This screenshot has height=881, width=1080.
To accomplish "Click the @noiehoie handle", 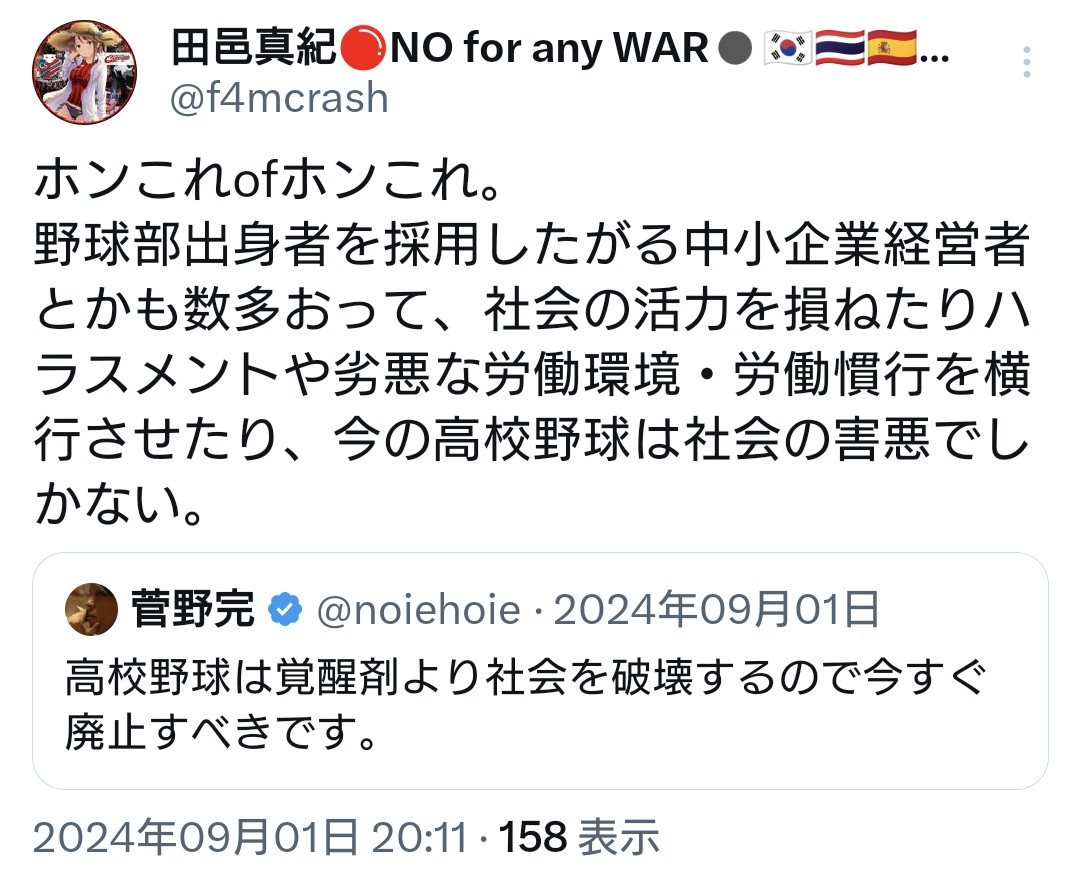I will pos(418,610).
